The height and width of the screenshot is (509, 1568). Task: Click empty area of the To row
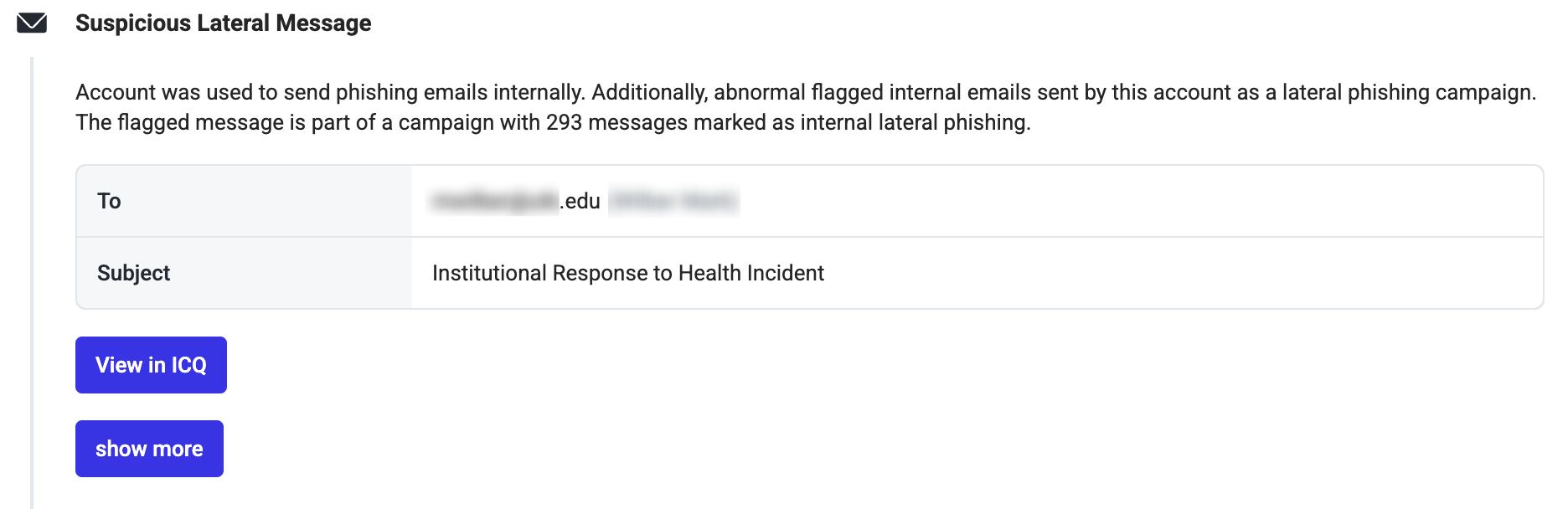point(1139,201)
